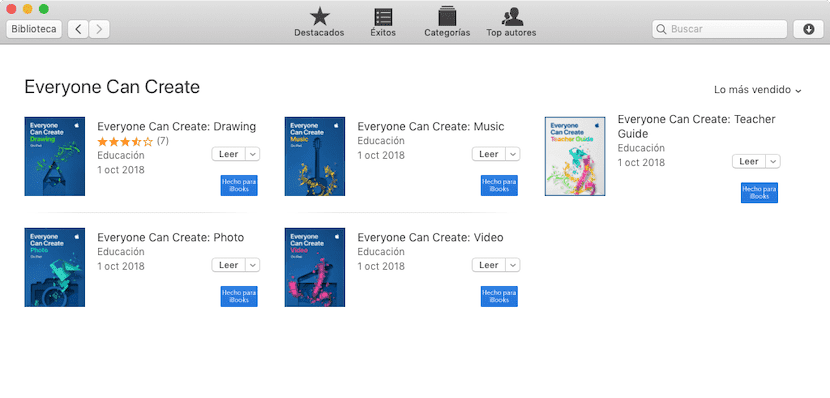Go back with the left chevron
The height and width of the screenshot is (398, 830).
point(78,29)
